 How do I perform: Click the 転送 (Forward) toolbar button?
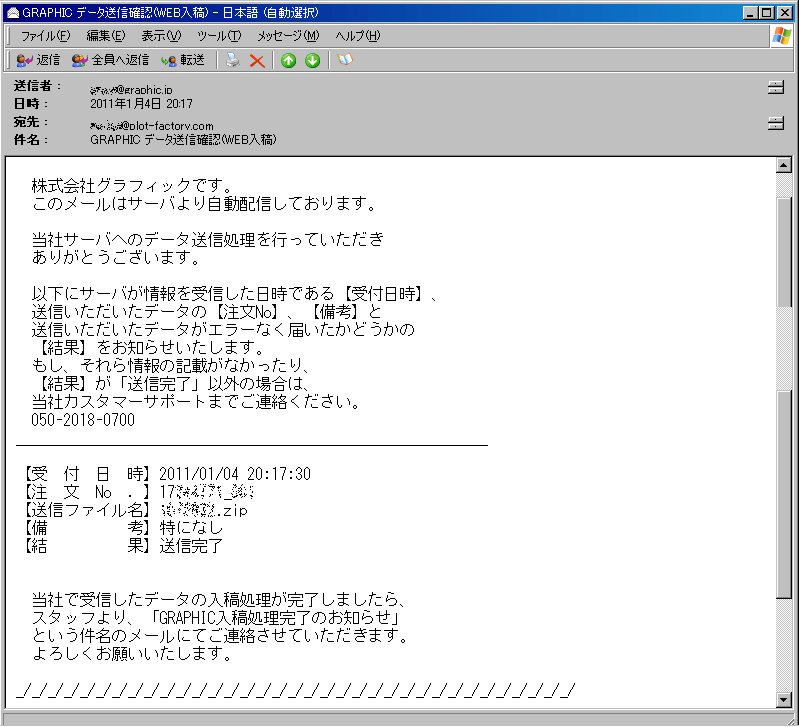pos(183,60)
